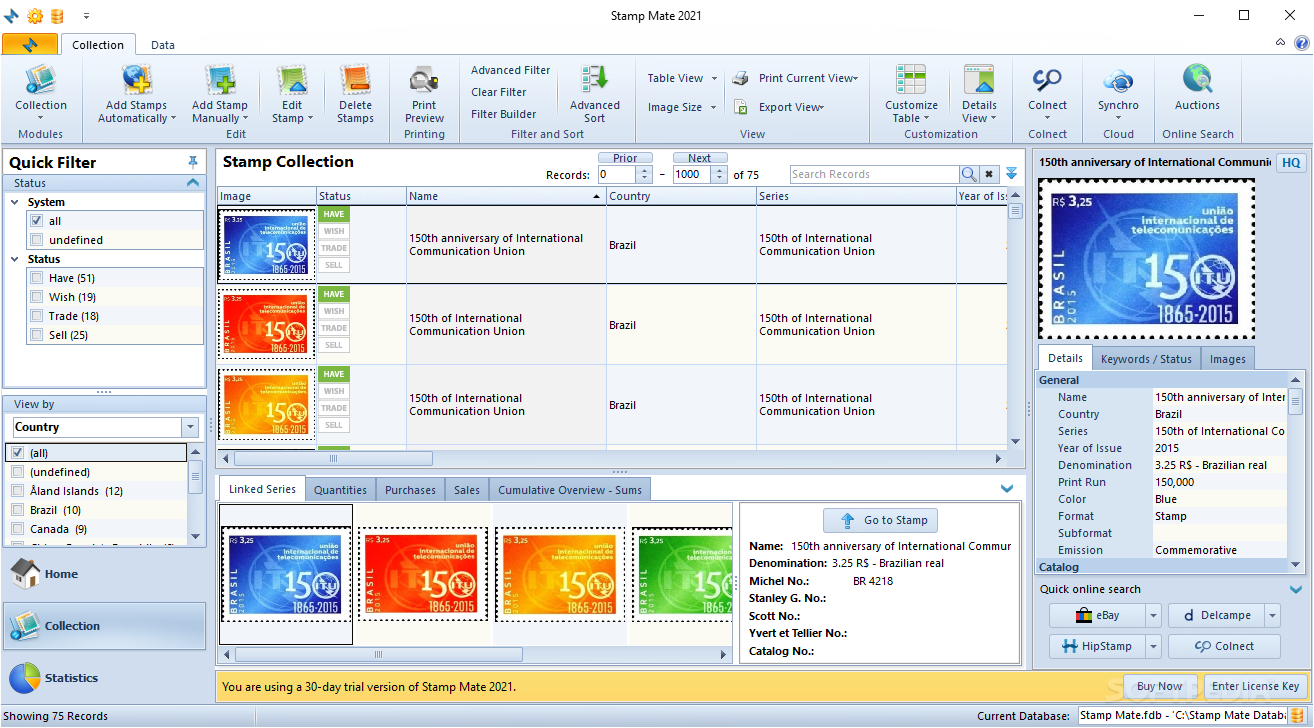The image size is (1314, 728).
Task: Enable the Sell (25) status filter
Action: (x=37, y=335)
